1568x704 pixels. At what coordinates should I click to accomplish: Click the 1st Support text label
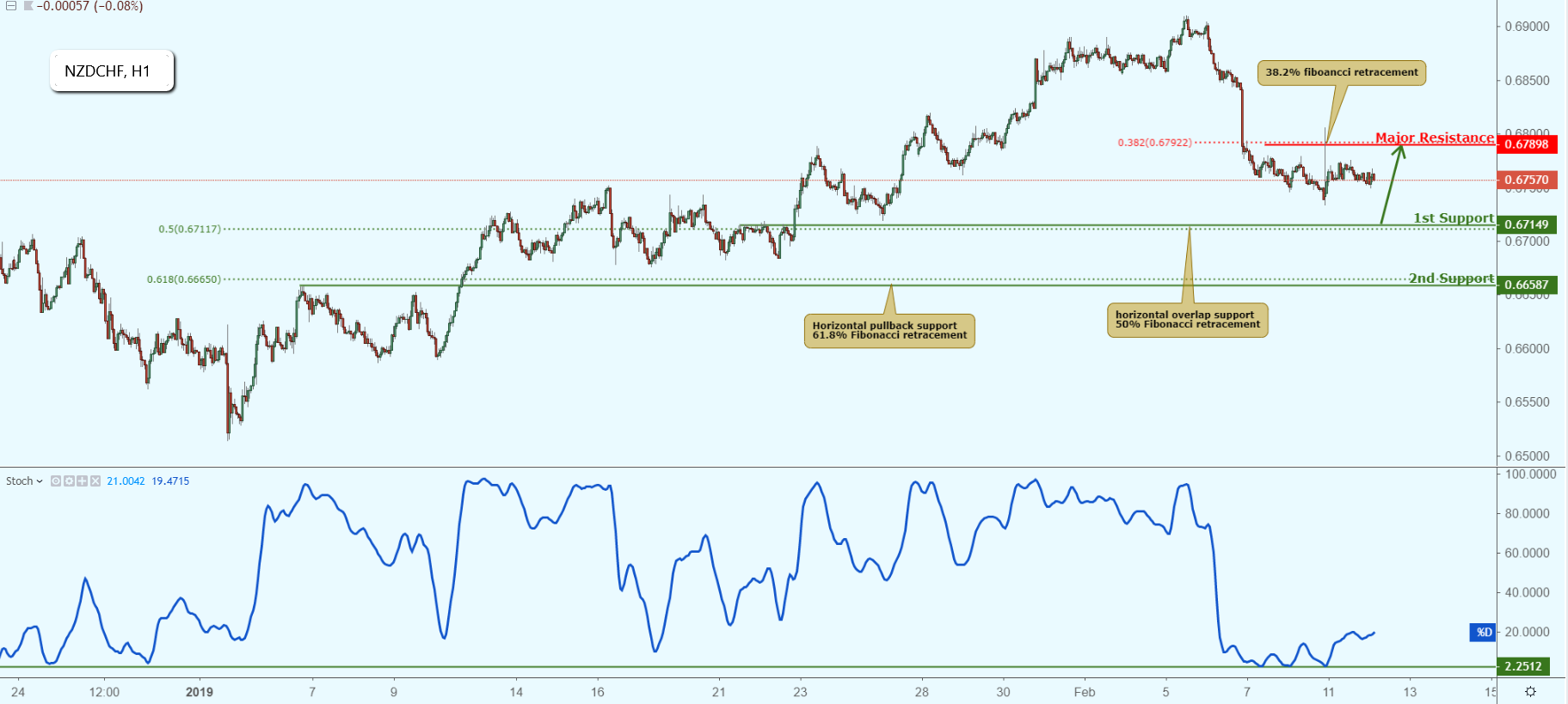[1453, 218]
